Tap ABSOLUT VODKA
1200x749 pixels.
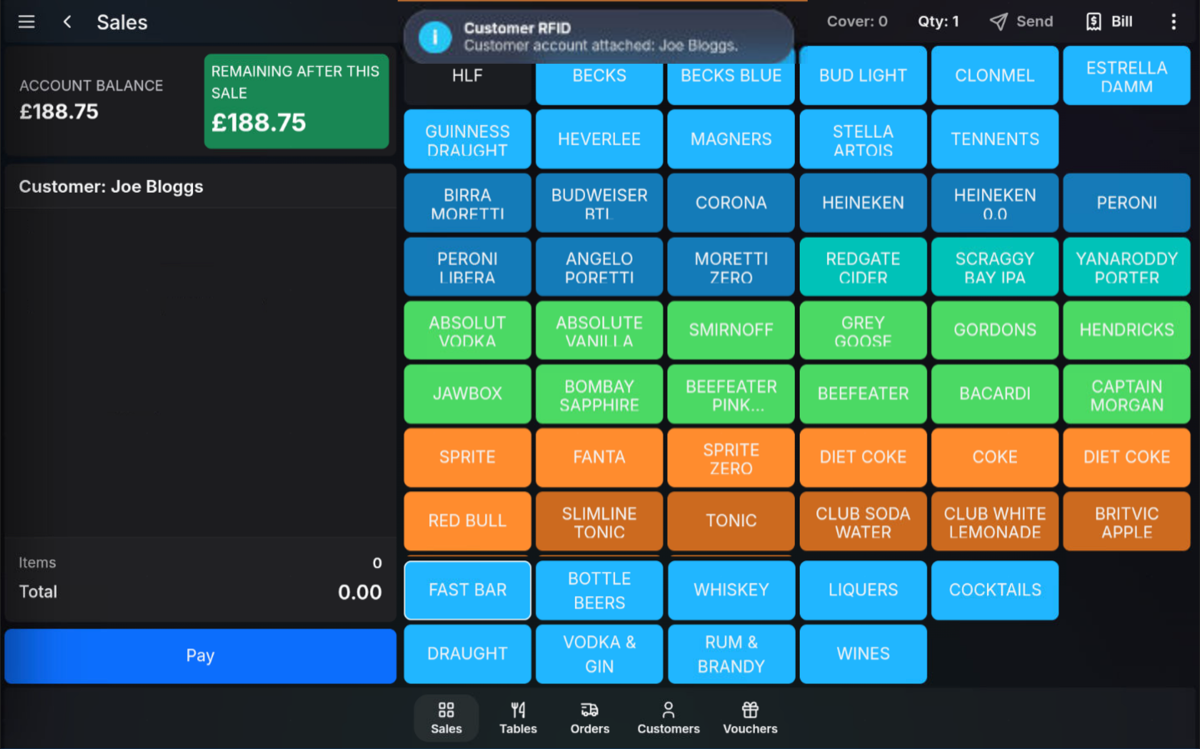click(467, 330)
